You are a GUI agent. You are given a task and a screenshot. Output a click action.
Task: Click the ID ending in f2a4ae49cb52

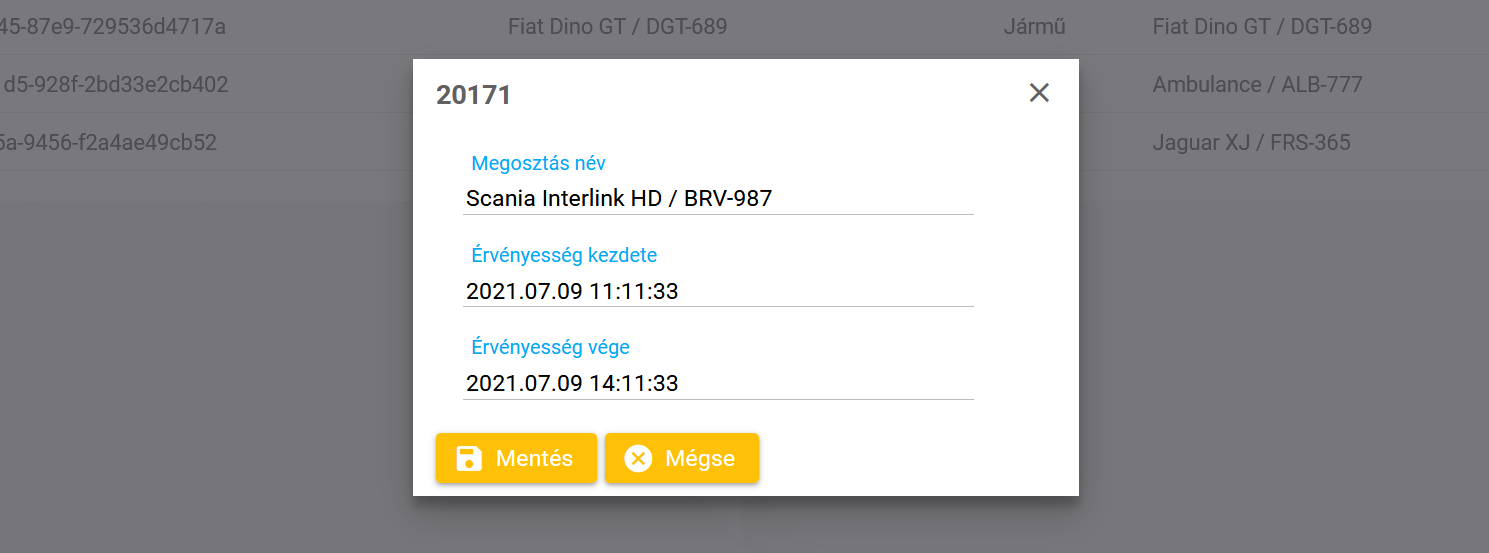click(108, 143)
